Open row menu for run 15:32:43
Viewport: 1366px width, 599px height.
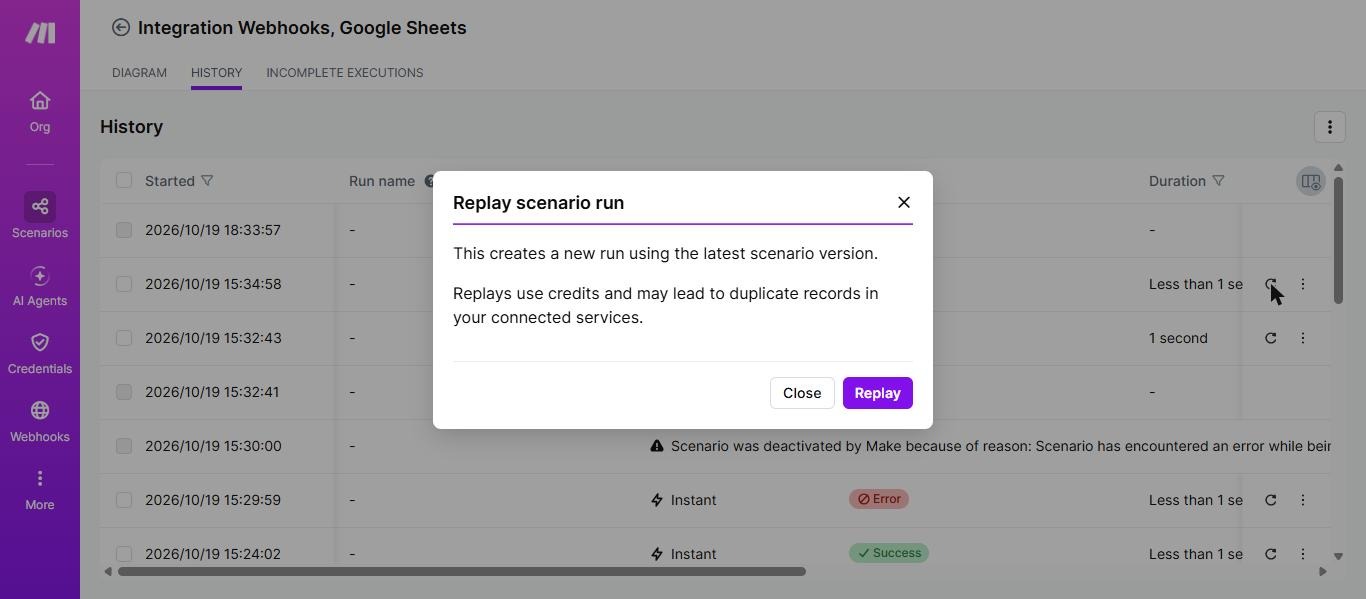(x=1303, y=338)
